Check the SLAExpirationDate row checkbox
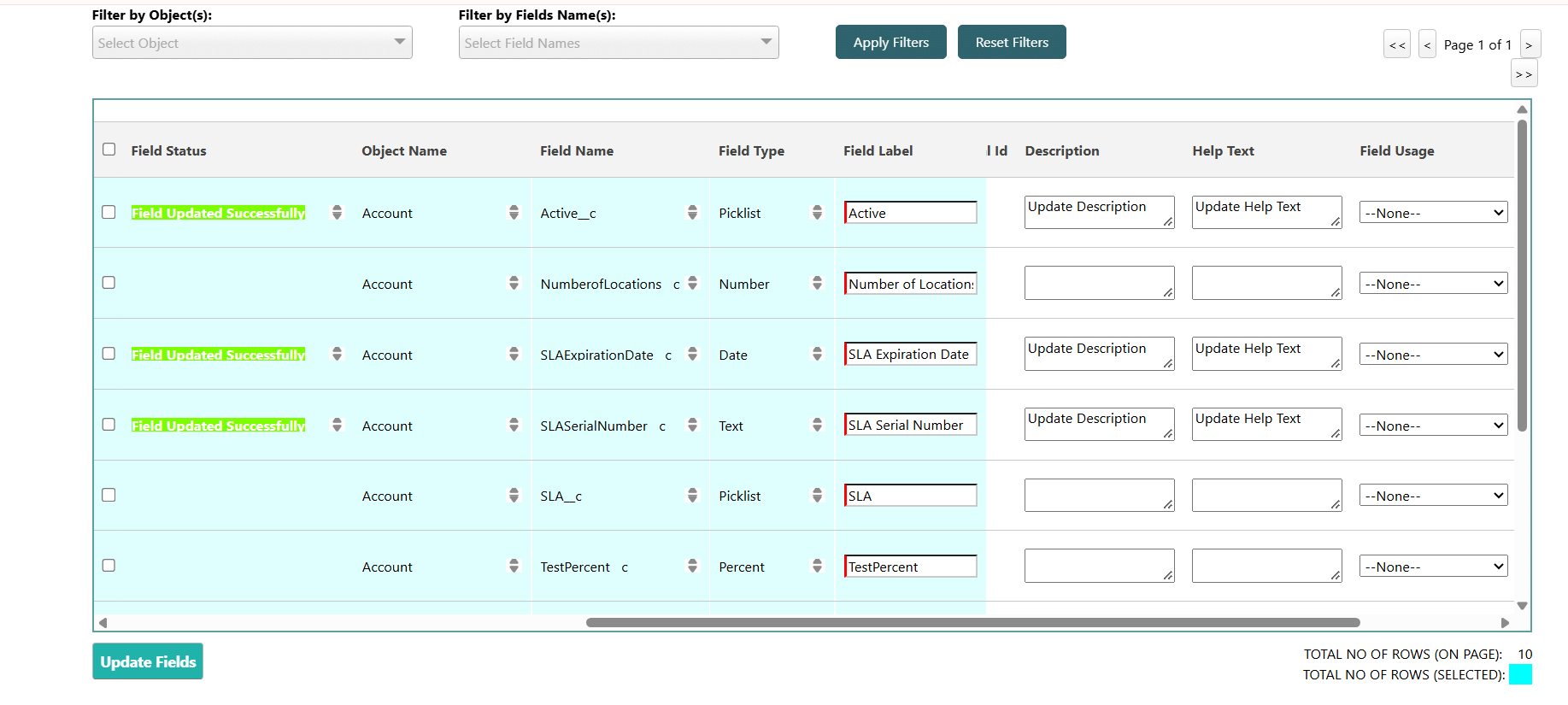Image resolution: width=1568 pixels, height=705 pixels. (x=109, y=354)
